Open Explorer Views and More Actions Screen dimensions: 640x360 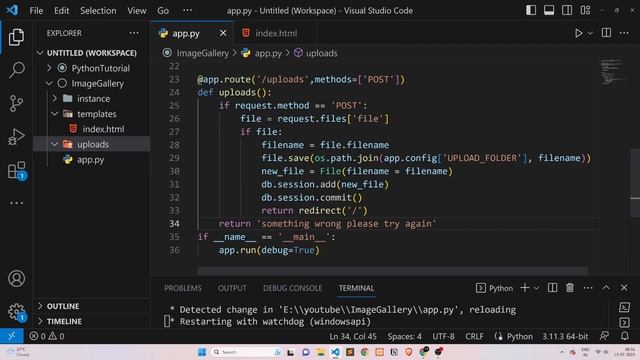point(134,33)
